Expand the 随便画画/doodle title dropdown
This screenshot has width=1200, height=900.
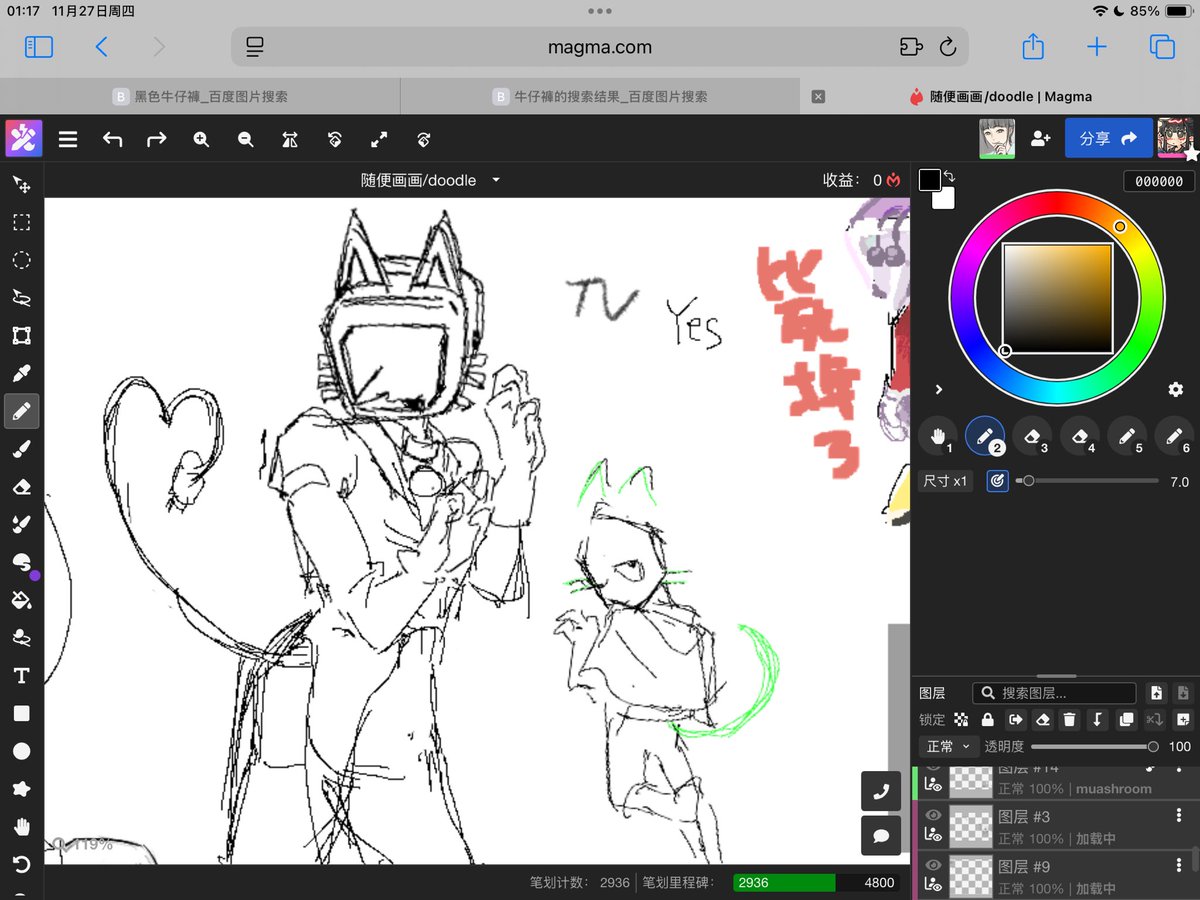tap(496, 181)
